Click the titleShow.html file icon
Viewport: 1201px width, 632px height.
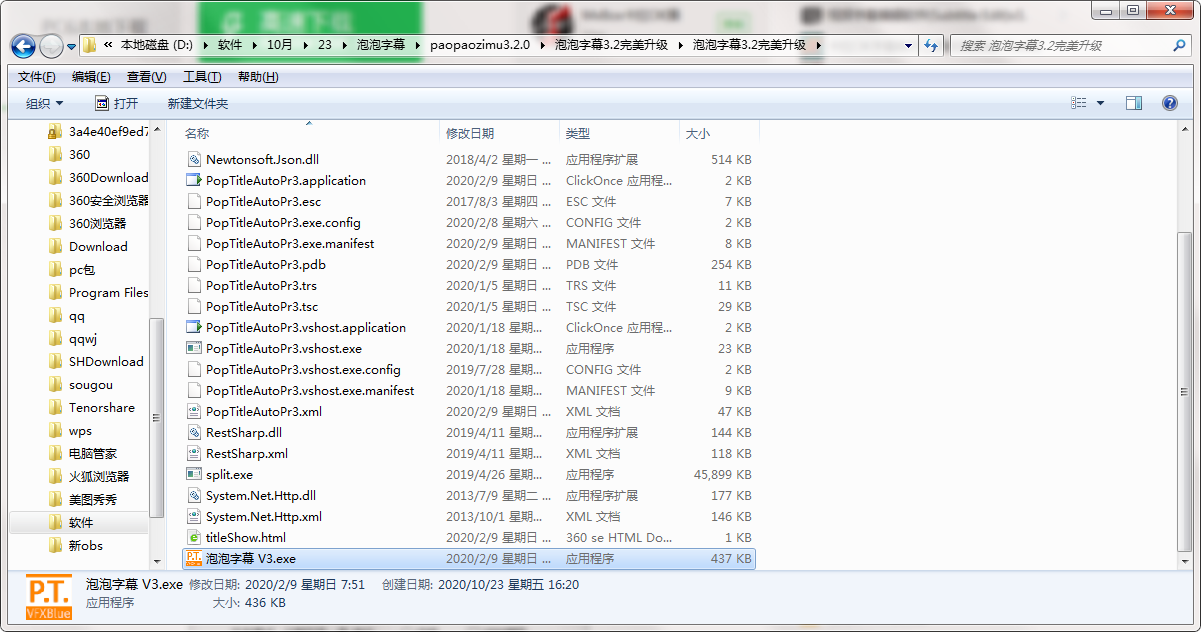point(194,538)
